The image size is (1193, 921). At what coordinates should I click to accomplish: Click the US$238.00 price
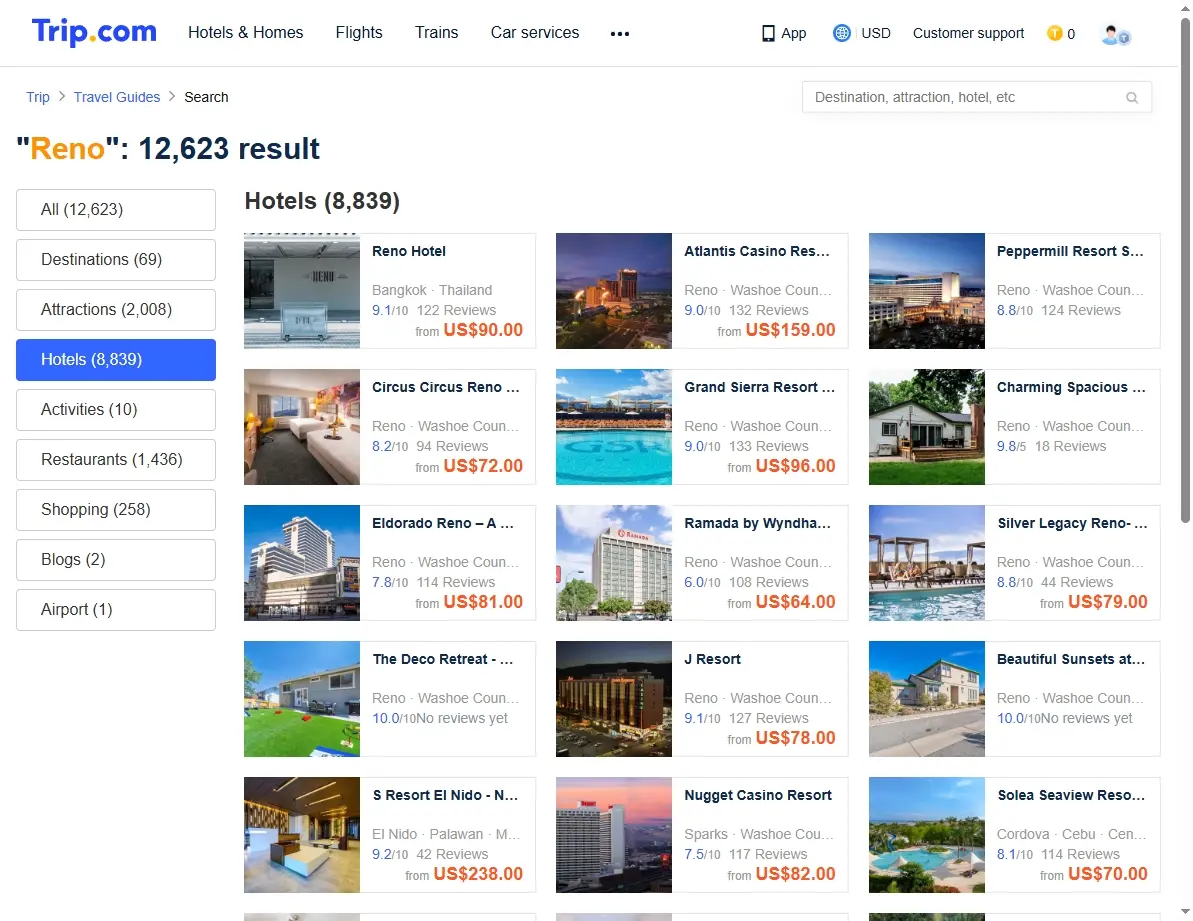478,875
